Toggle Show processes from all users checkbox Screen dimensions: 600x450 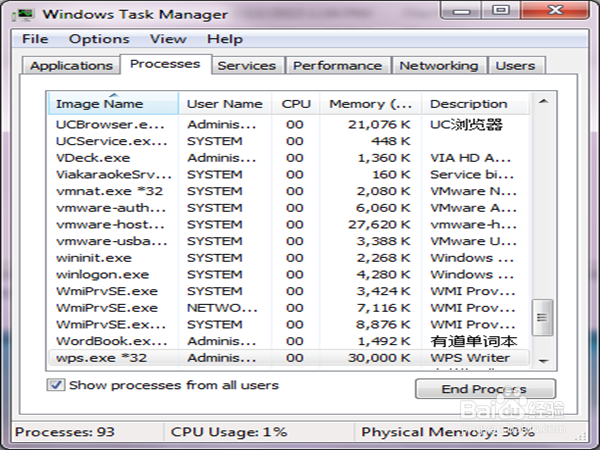(56, 385)
